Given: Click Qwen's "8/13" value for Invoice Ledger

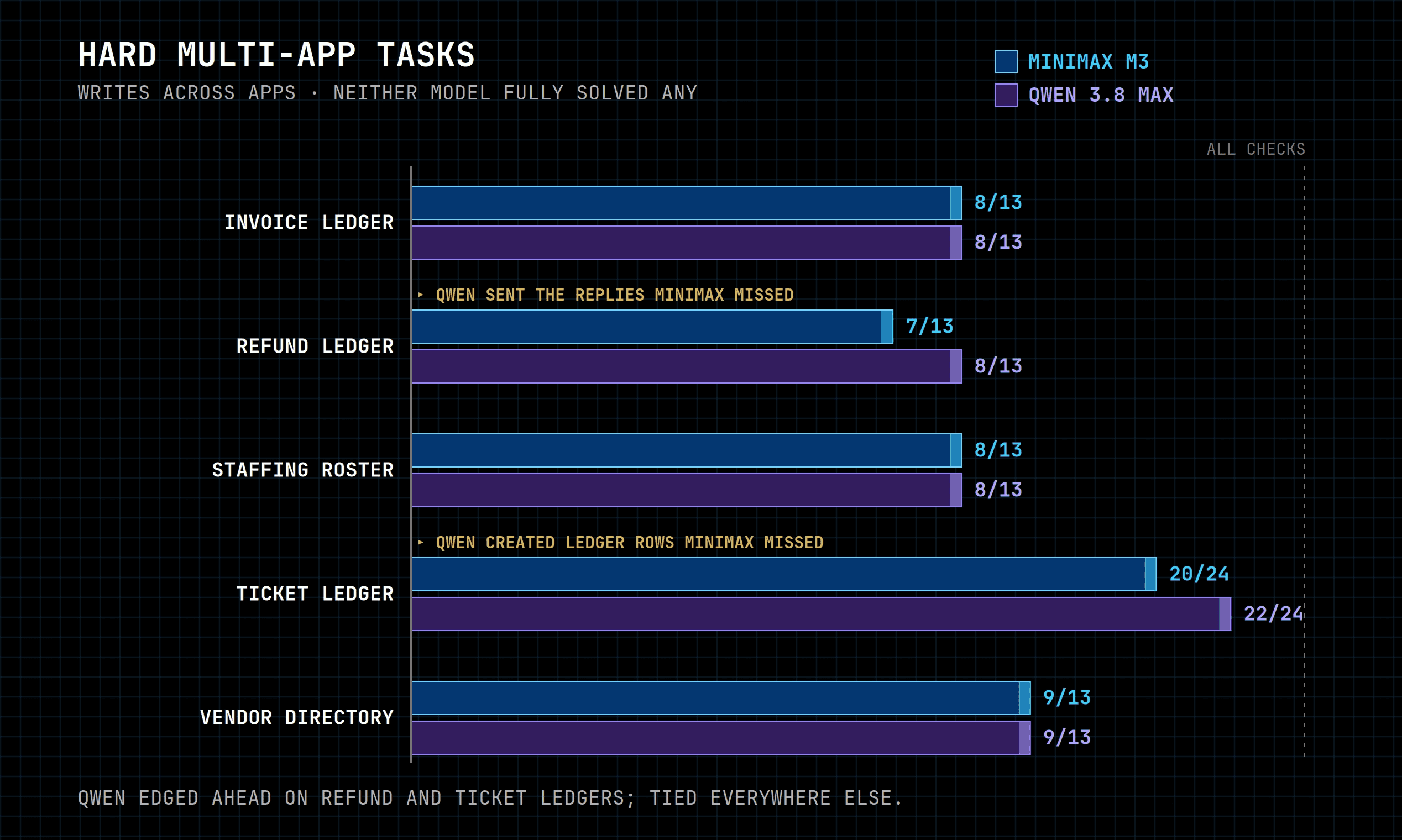Looking at the screenshot, I should pos(998,242).
